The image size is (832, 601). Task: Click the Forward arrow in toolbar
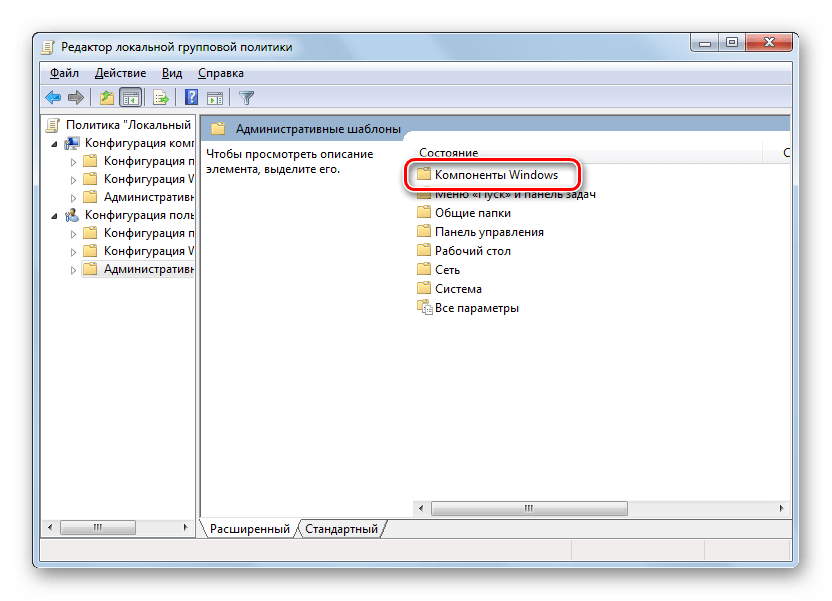click(75, 97)
